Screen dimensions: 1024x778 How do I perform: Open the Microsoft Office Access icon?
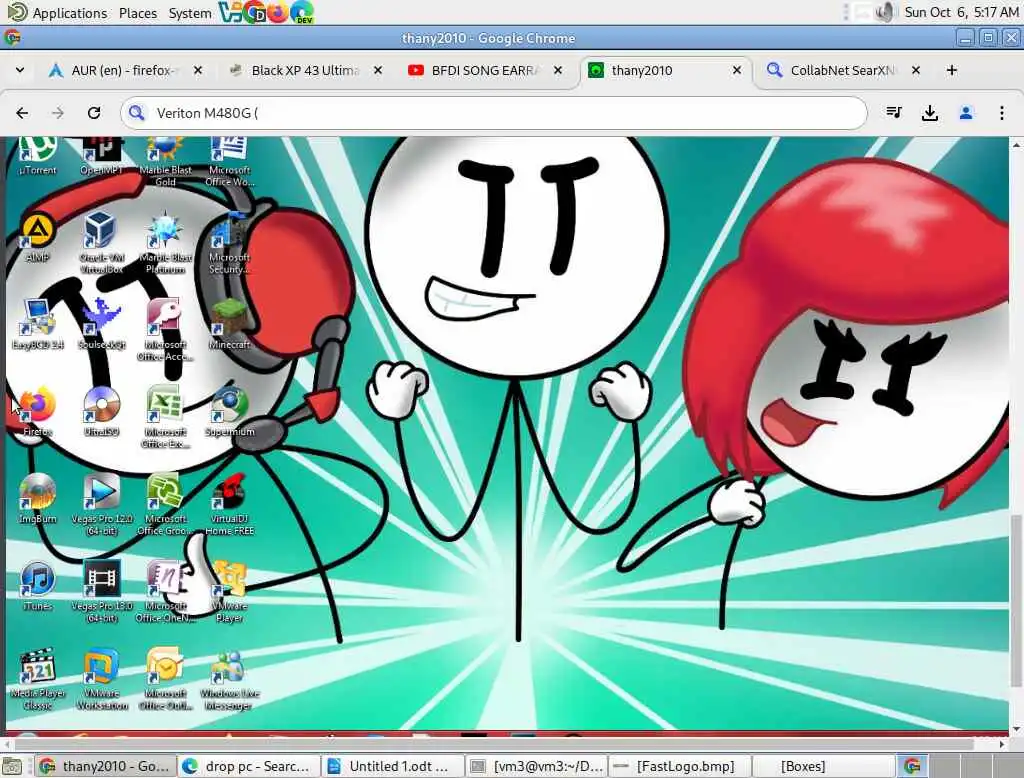click(x=165, y=330)
